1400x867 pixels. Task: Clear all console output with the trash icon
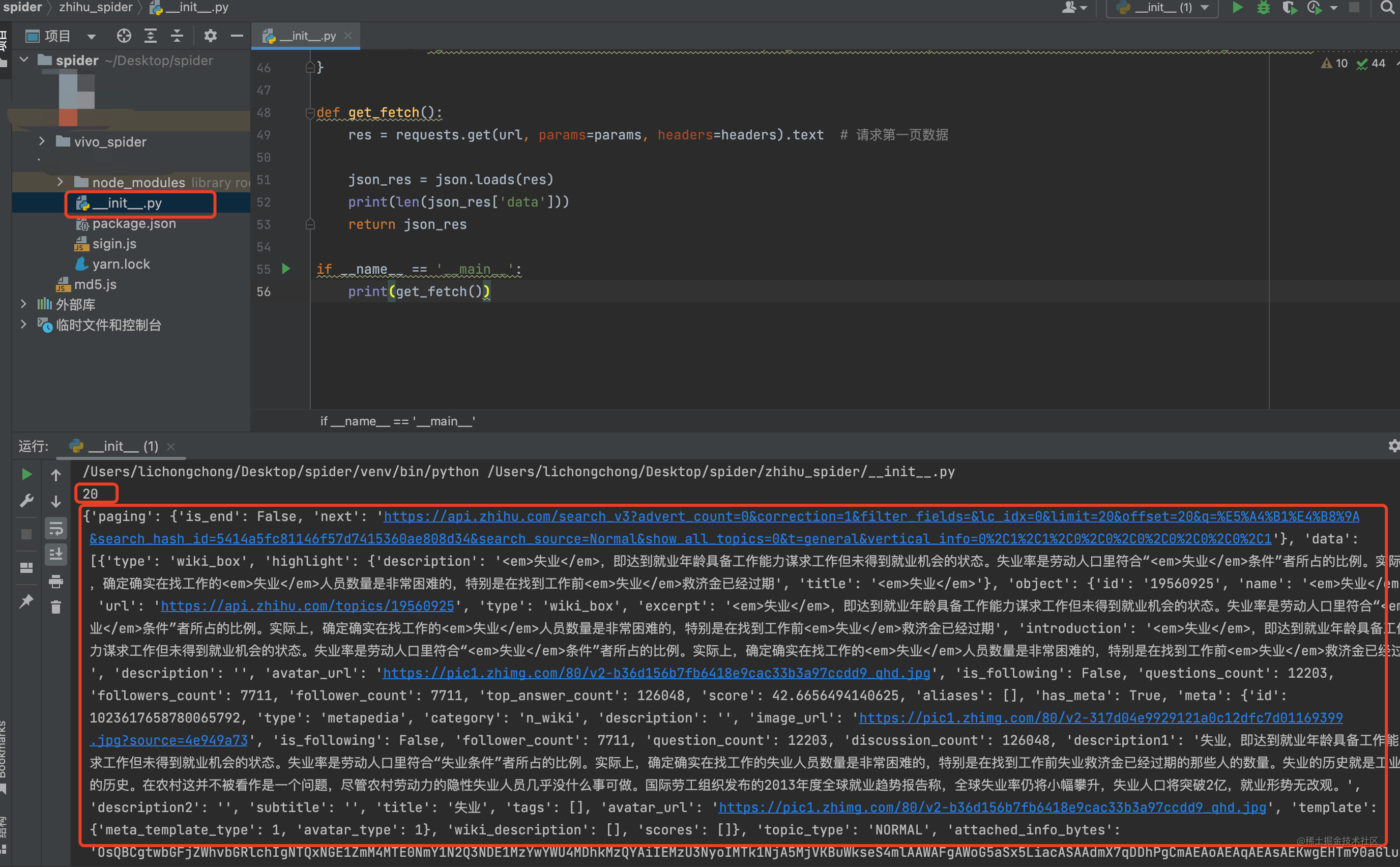tap(55, 606)
